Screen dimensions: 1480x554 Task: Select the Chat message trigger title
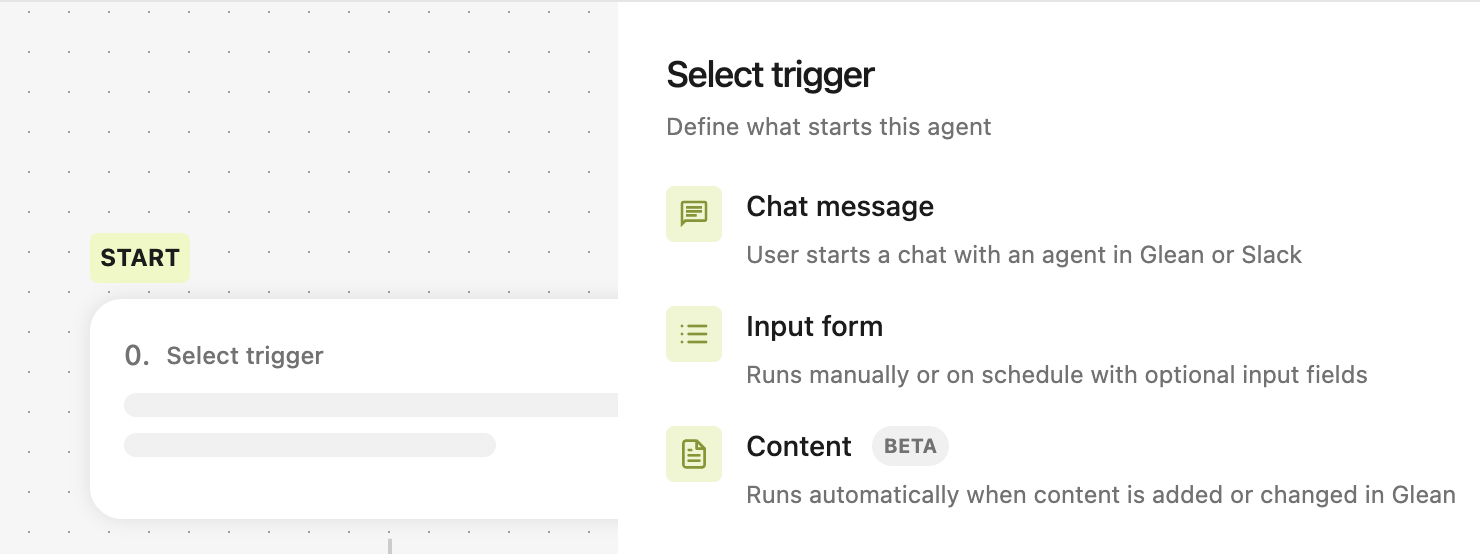[x=840, y=207]
